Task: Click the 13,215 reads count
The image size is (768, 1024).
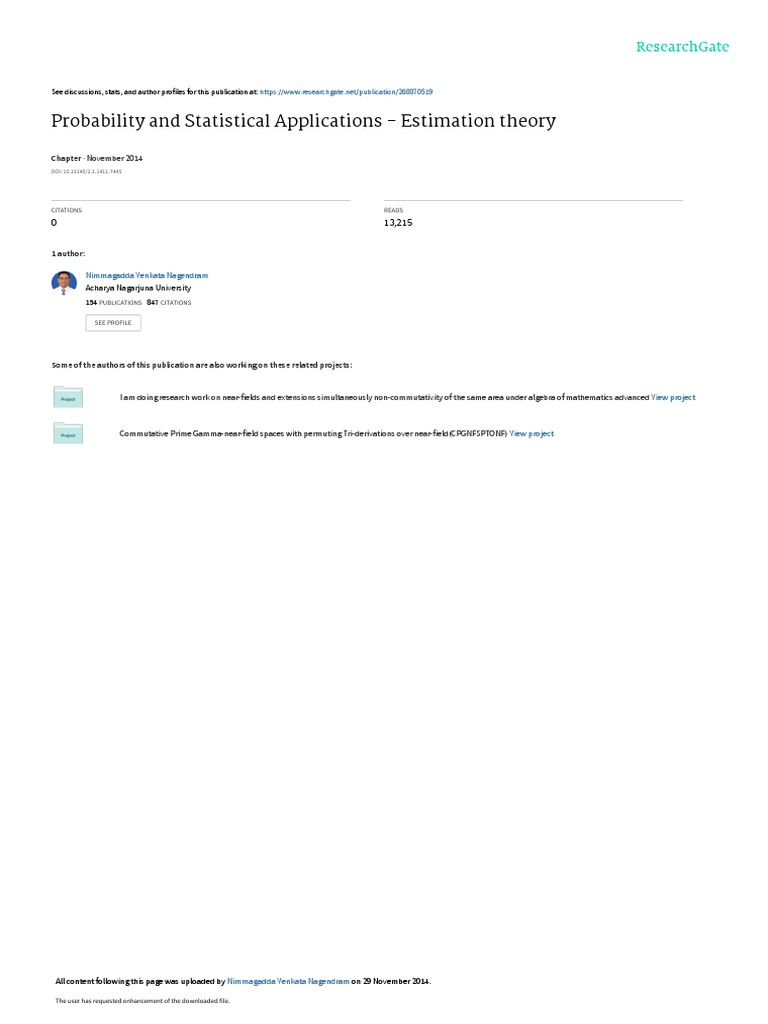Action: click(398, 223)
